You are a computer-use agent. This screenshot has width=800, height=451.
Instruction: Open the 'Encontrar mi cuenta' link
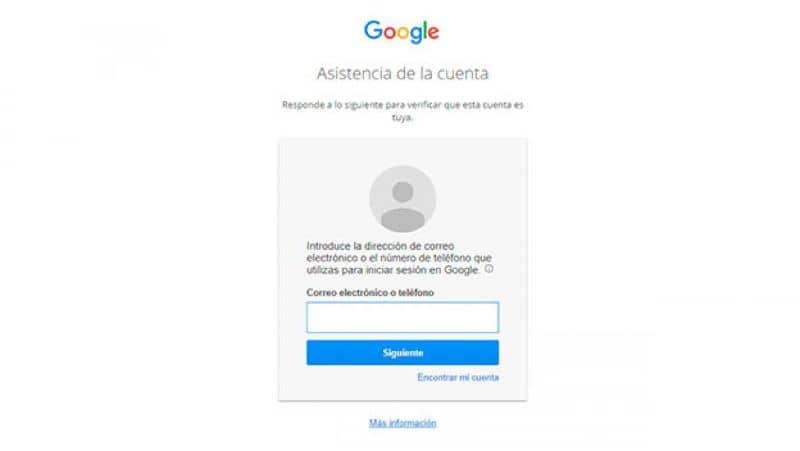[x=458, y=378]
